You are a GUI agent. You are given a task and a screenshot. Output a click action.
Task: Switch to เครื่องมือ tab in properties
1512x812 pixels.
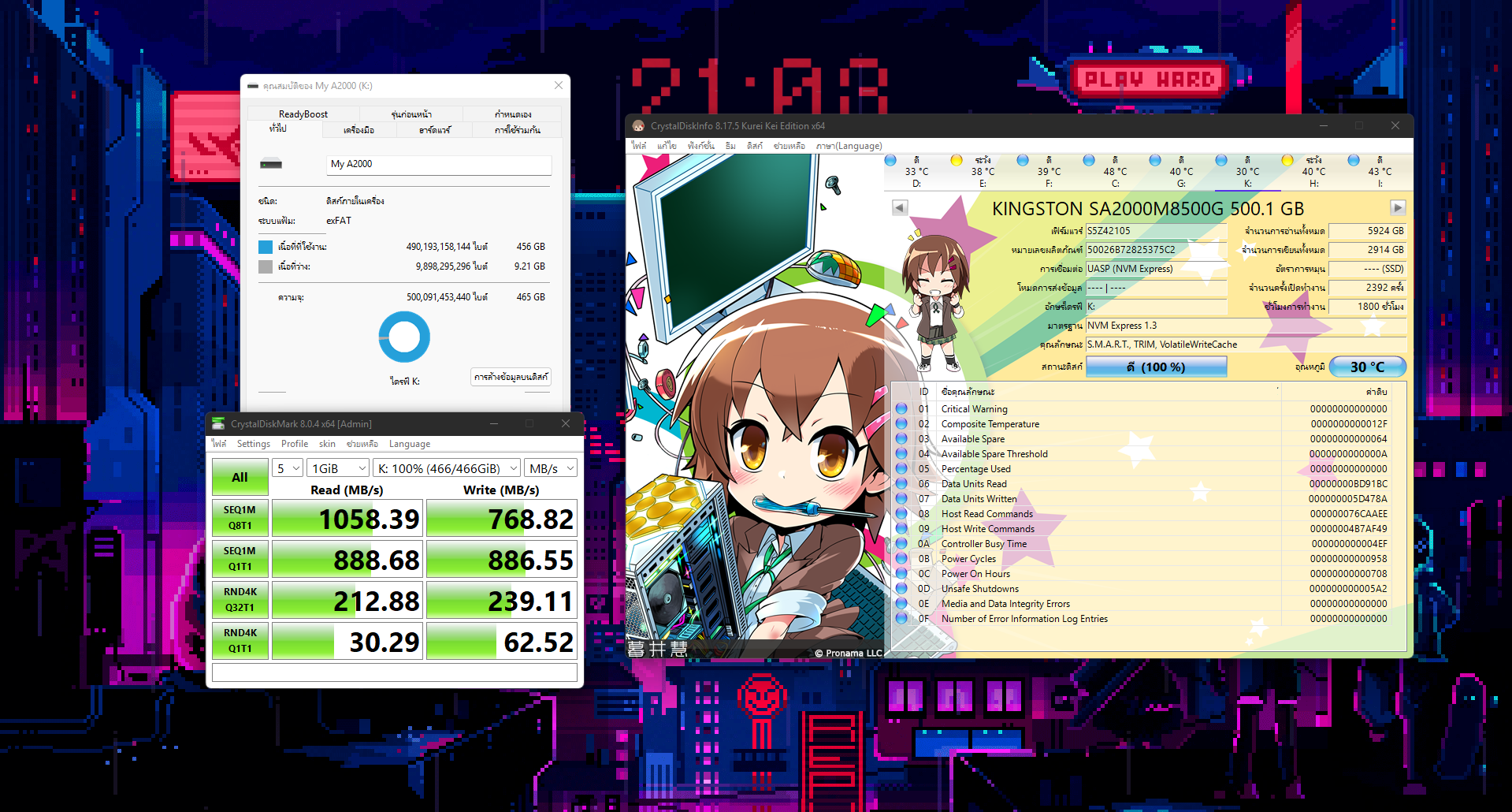pyautogui.click(x=358, y=130)
